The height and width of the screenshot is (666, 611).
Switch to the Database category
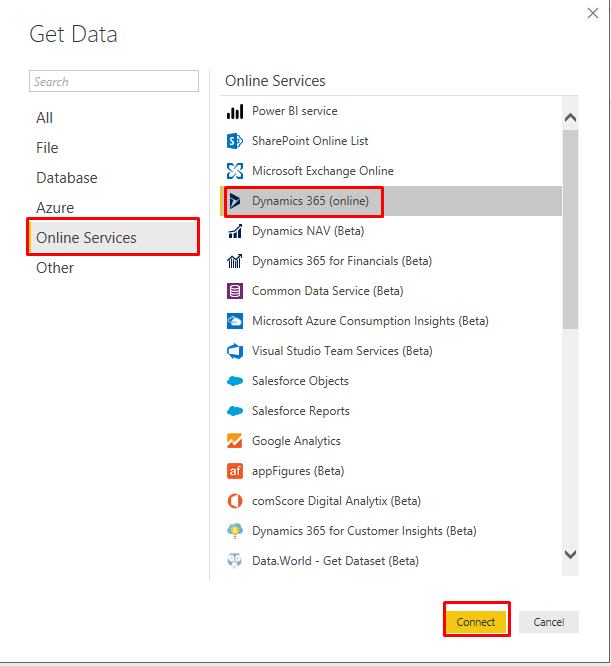pos(67,178)
